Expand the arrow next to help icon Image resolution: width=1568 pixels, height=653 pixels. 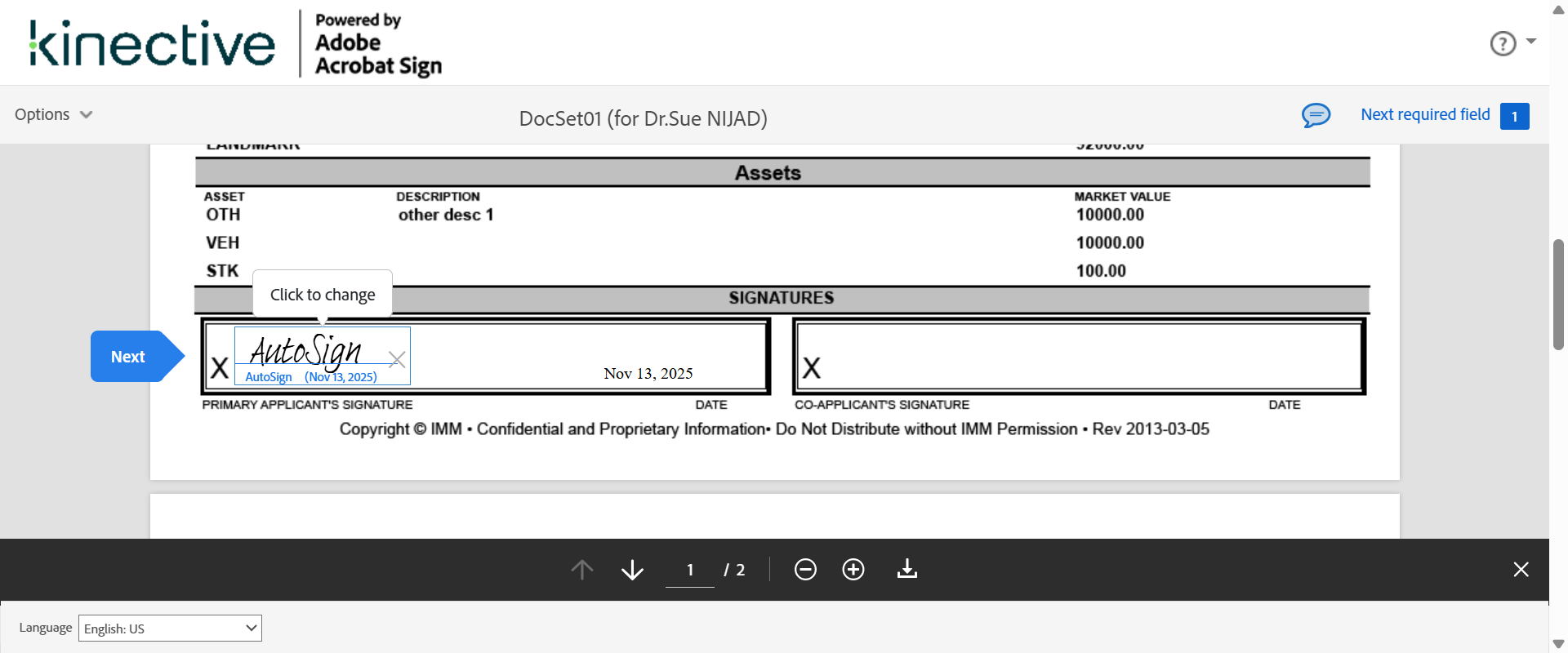click(1531, 41)
